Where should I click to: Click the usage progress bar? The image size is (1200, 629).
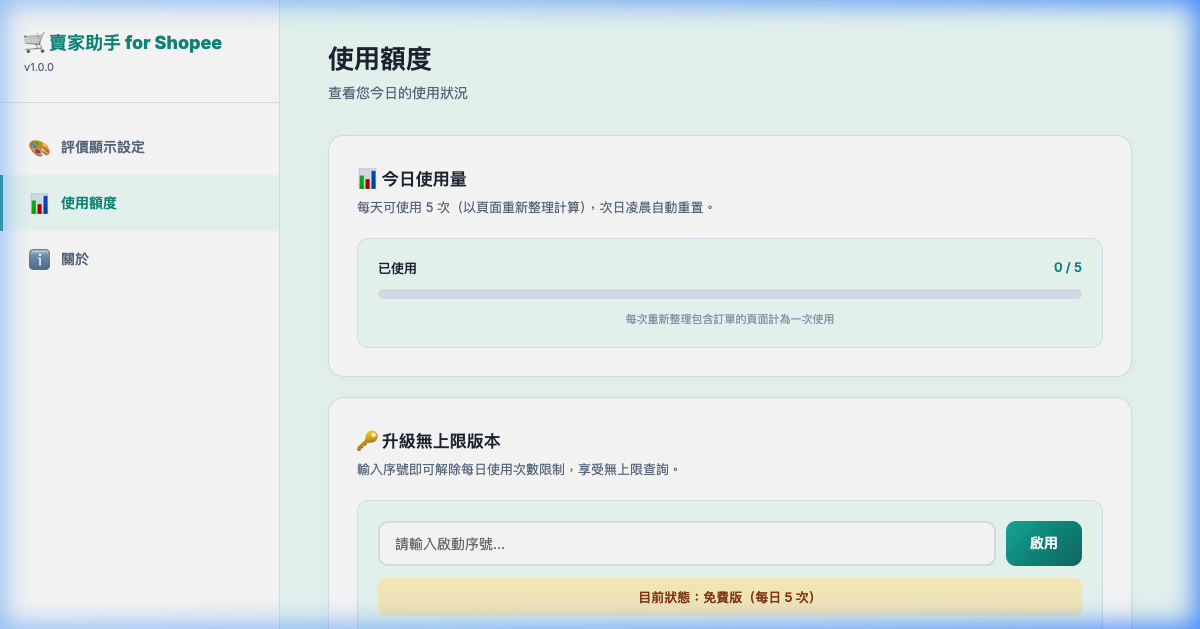pos(729,294)
